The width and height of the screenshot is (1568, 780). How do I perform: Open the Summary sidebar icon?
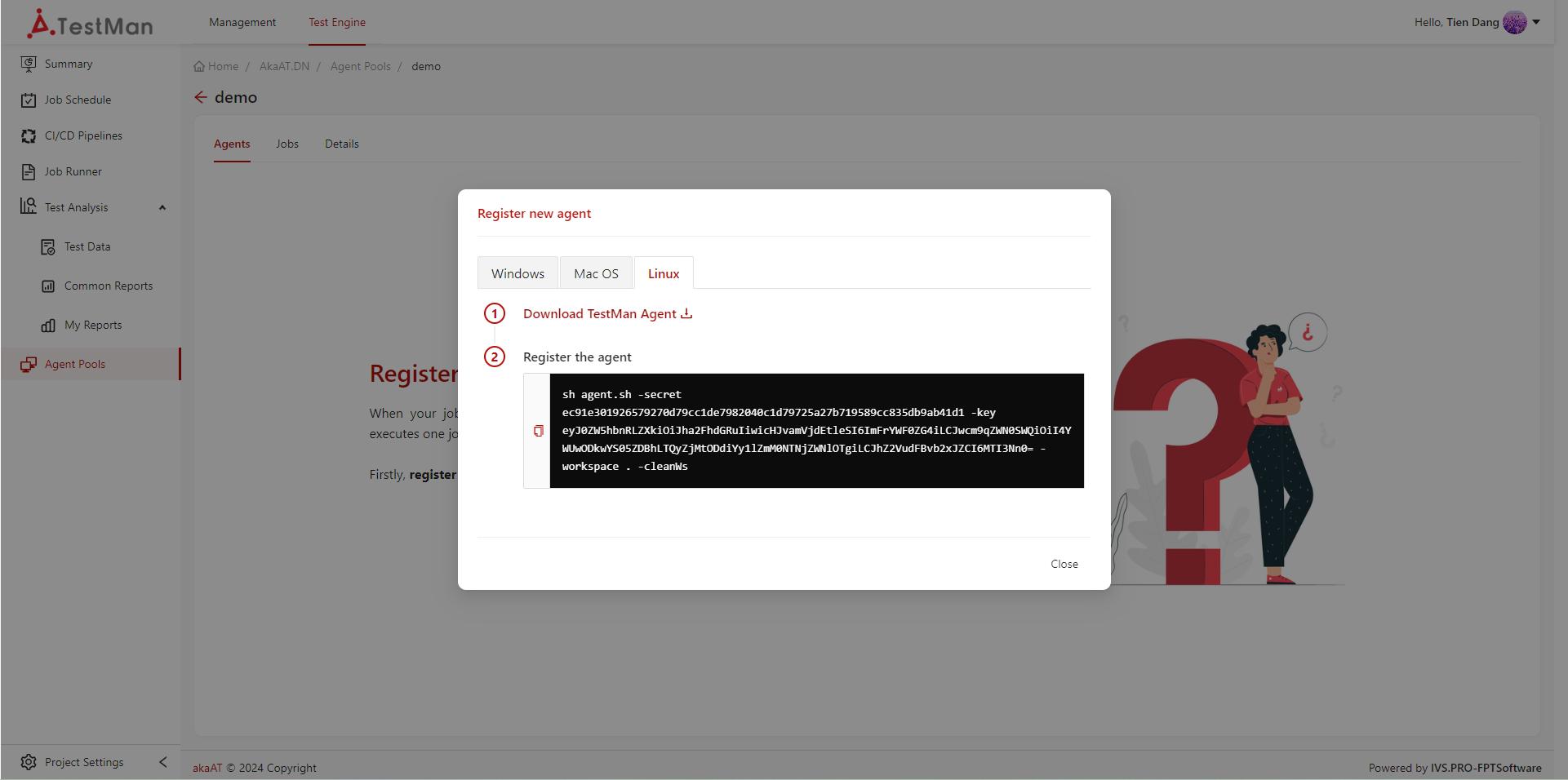coord(29,64)
